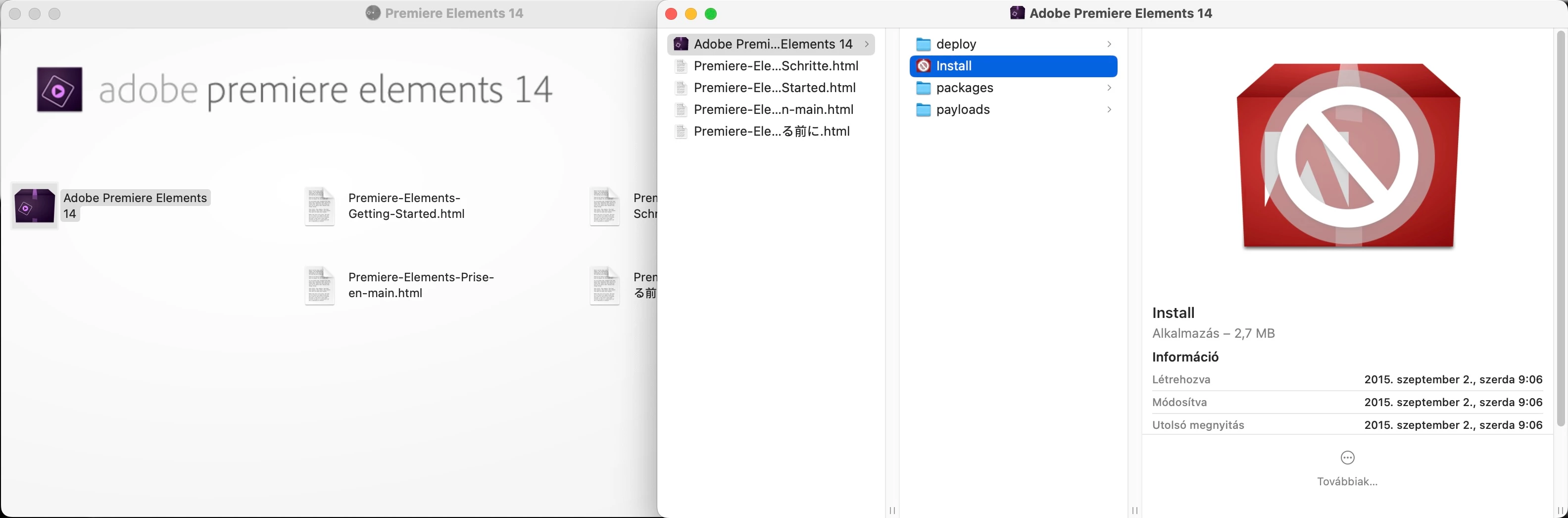Click the preview column resize handle

(x=1561, y=511)
